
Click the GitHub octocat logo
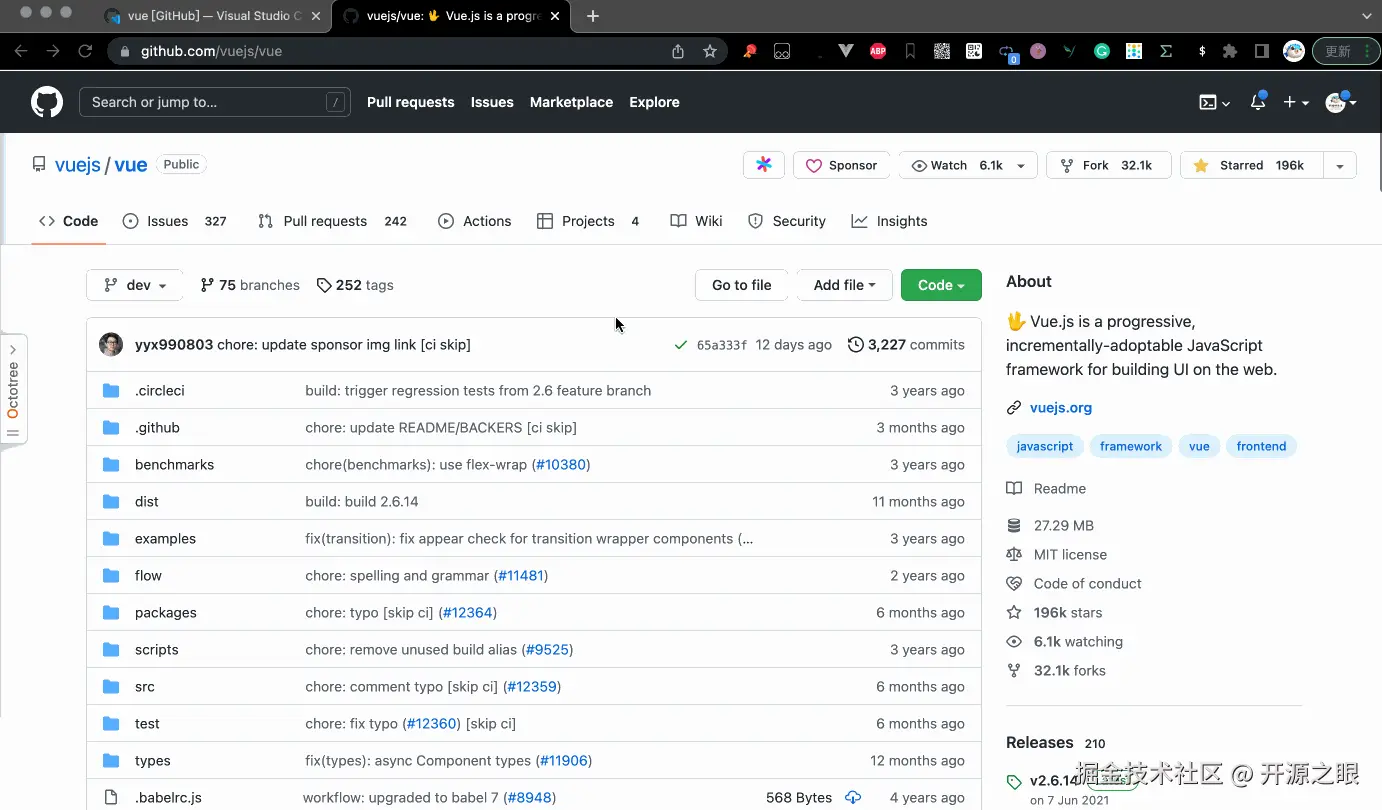(x=47, y=101)
